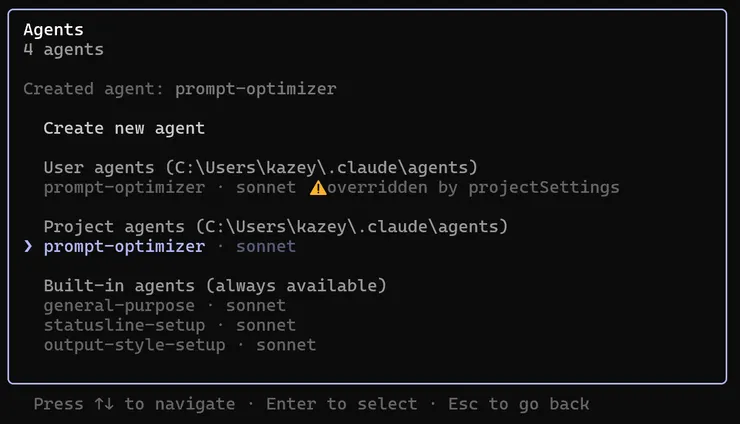
Task: Click the orange warning triangle icon
Action: pyautogui.click(x=317, y=187)
